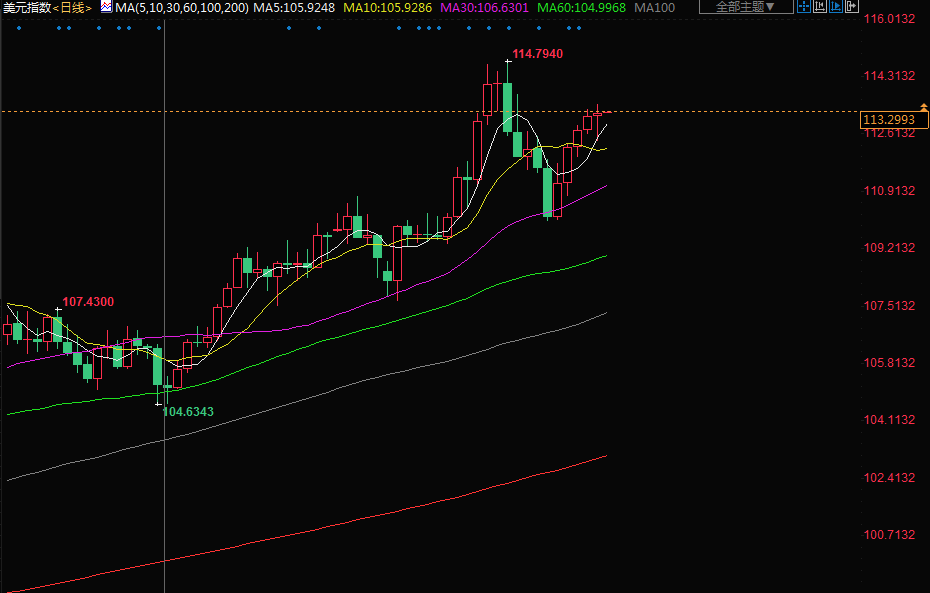Toggle the MA5 line label
930x593 pixels.
tap(294, 7)
